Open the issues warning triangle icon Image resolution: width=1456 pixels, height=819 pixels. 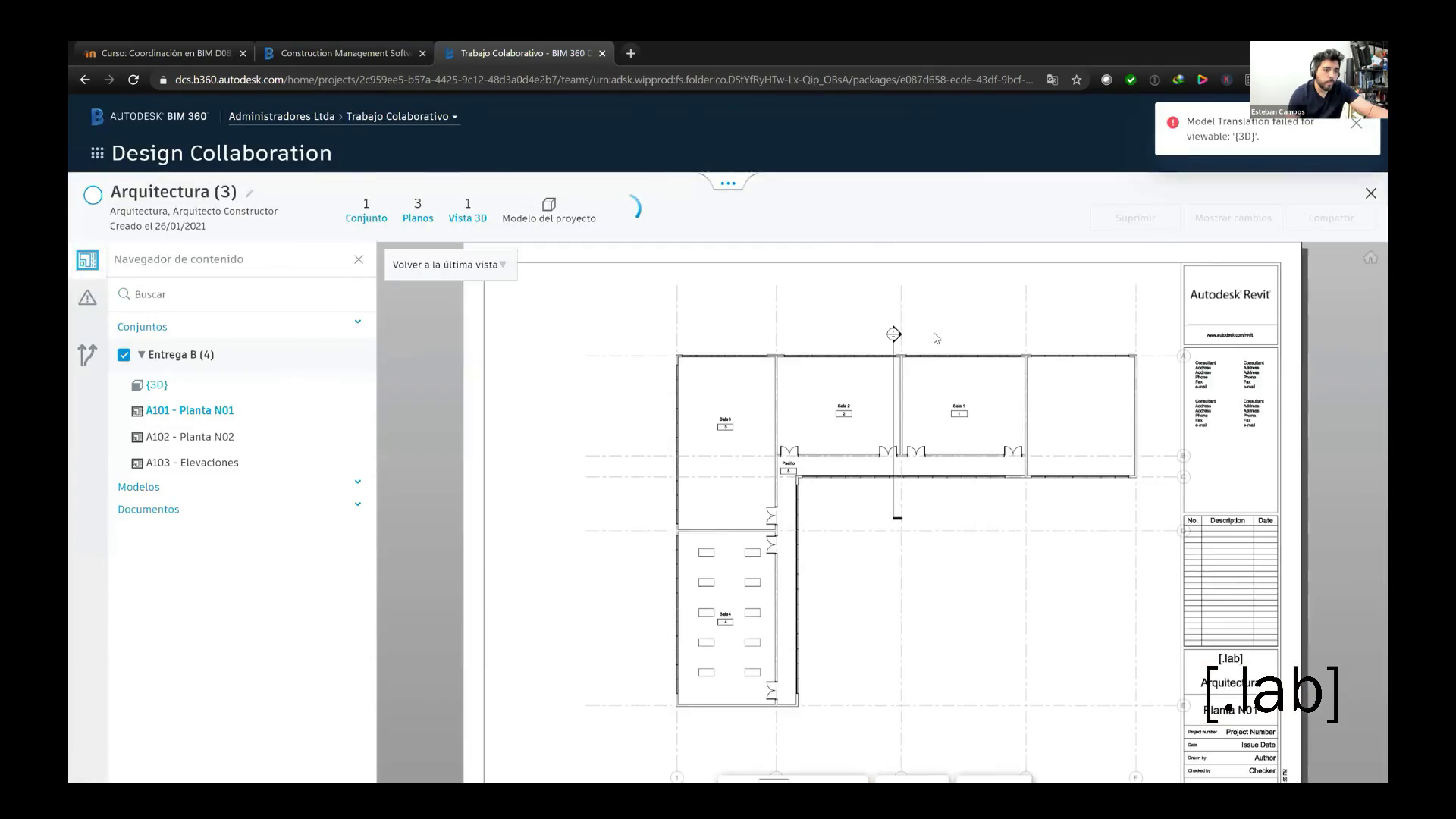[87, 298]
